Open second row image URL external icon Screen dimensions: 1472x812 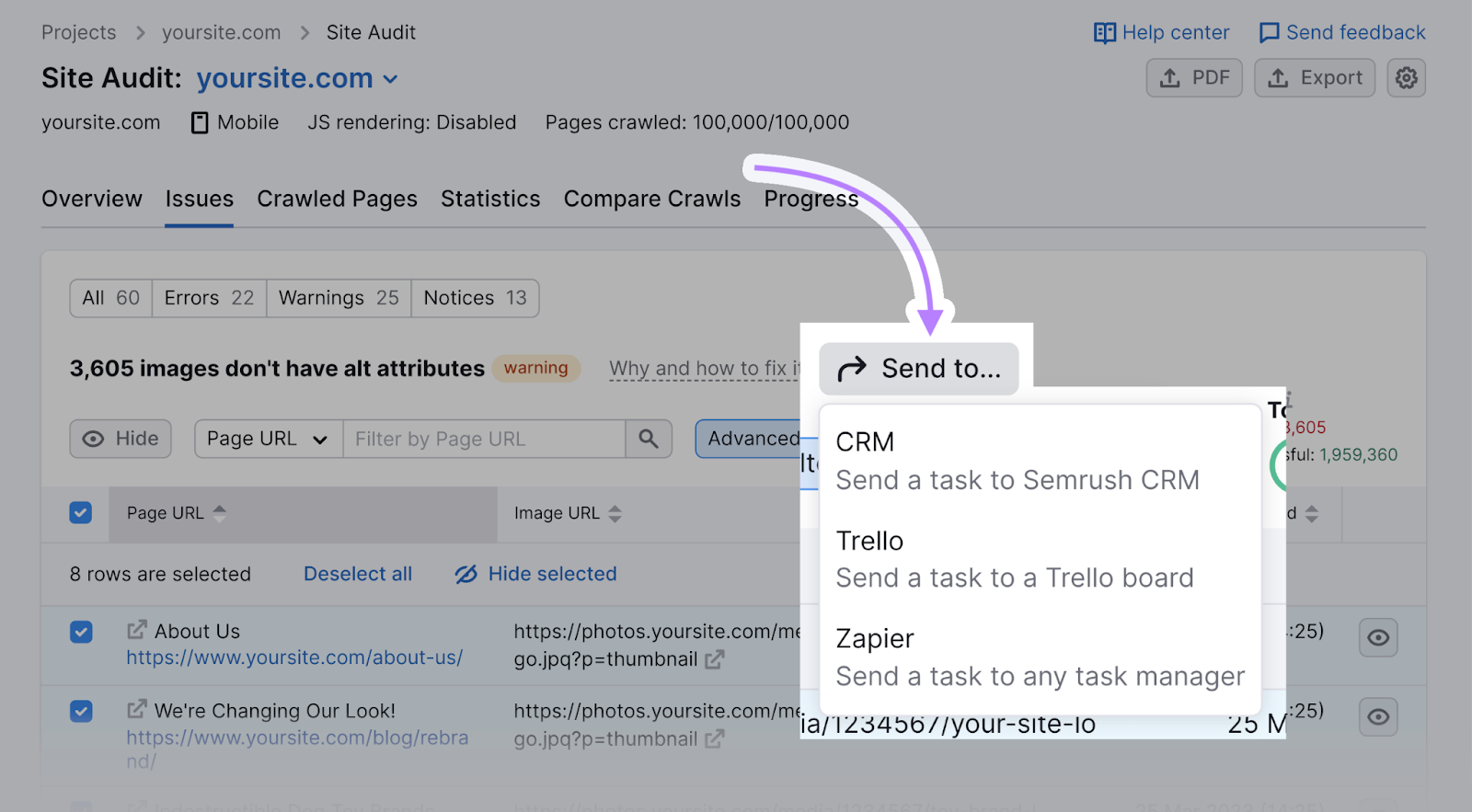pyautogui.click(x=715, y=738)
